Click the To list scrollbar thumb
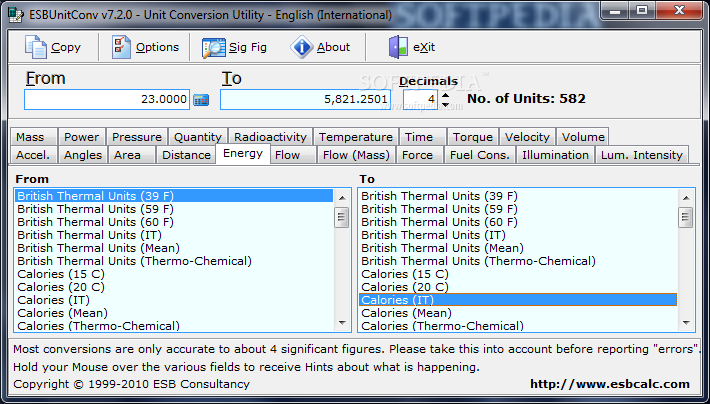The width and height of the screenshot is (710, 404). tap(686, 218)
